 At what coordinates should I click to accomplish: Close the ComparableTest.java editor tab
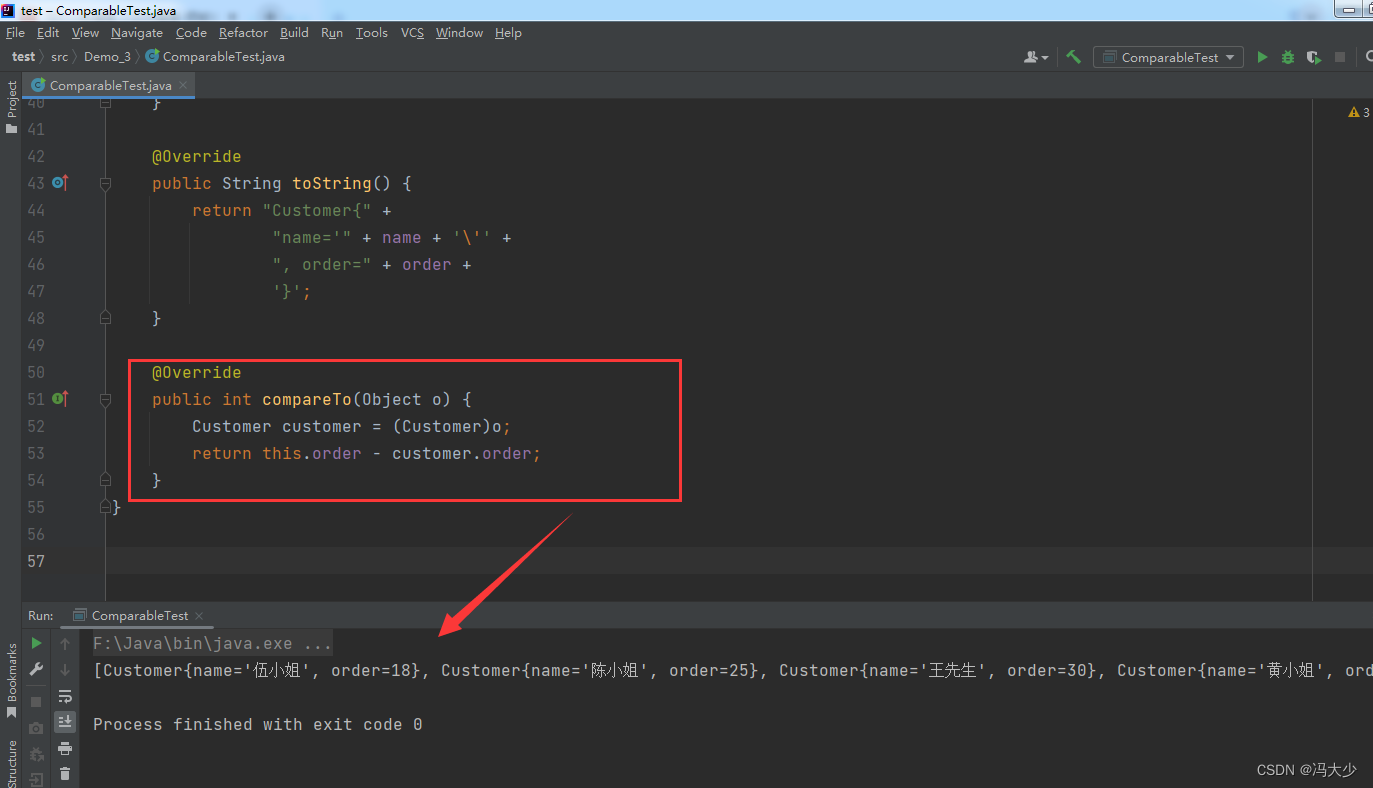183,86
